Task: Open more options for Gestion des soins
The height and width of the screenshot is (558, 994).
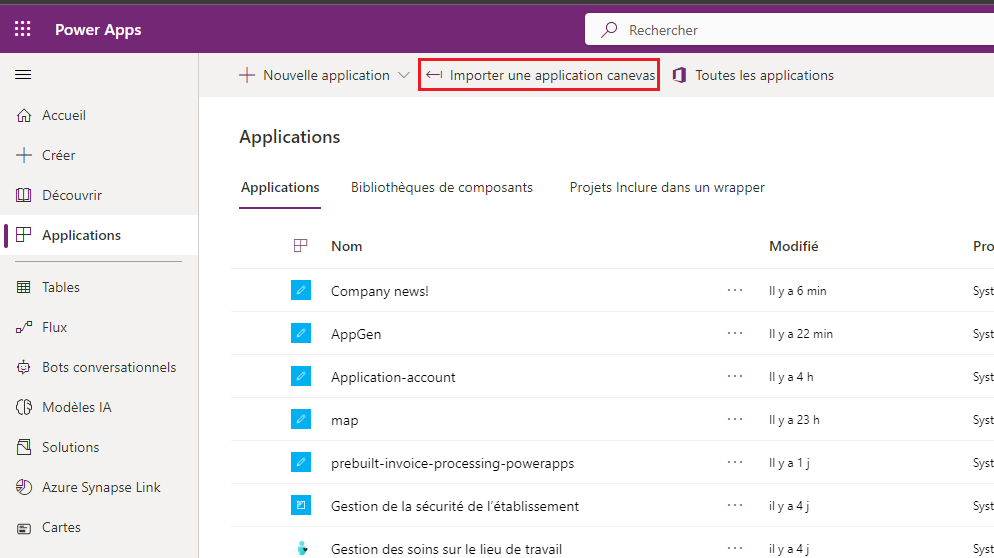Action: (735, 548)
